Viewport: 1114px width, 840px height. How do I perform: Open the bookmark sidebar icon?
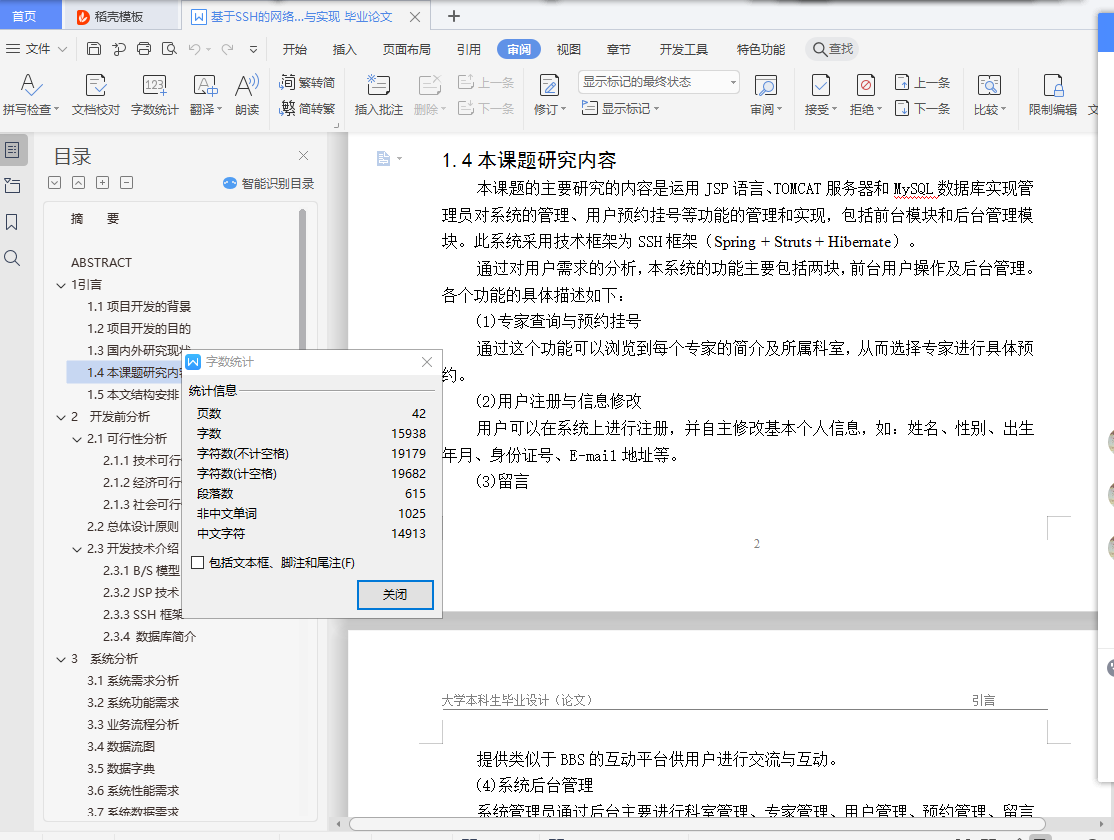(11, 222)
